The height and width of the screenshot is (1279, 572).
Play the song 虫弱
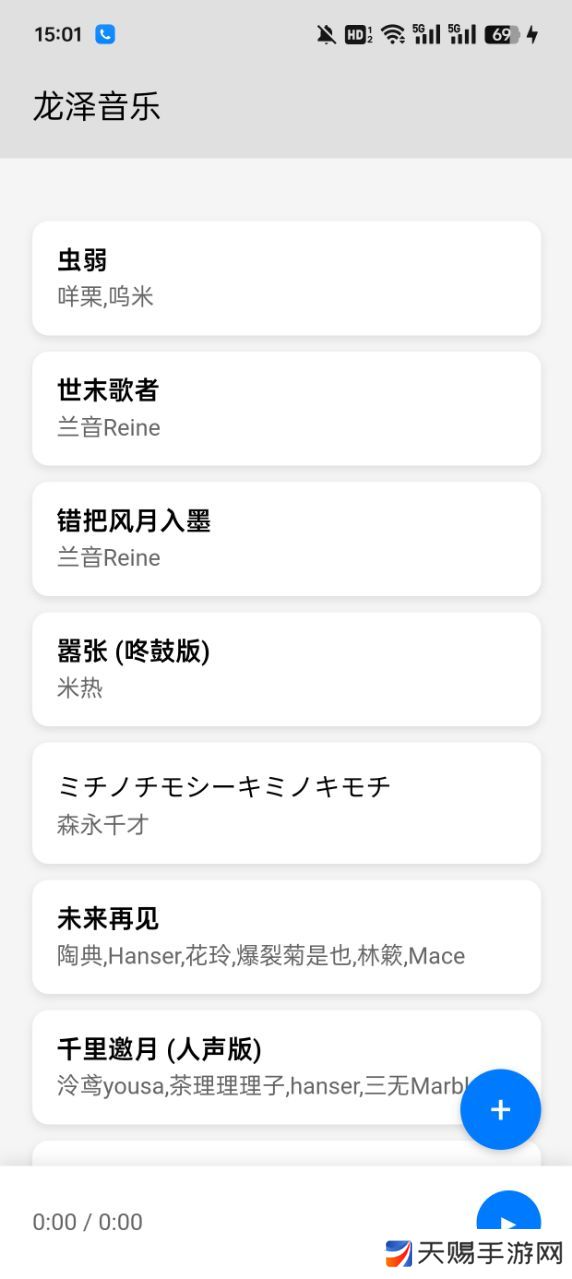pos(287,278)
